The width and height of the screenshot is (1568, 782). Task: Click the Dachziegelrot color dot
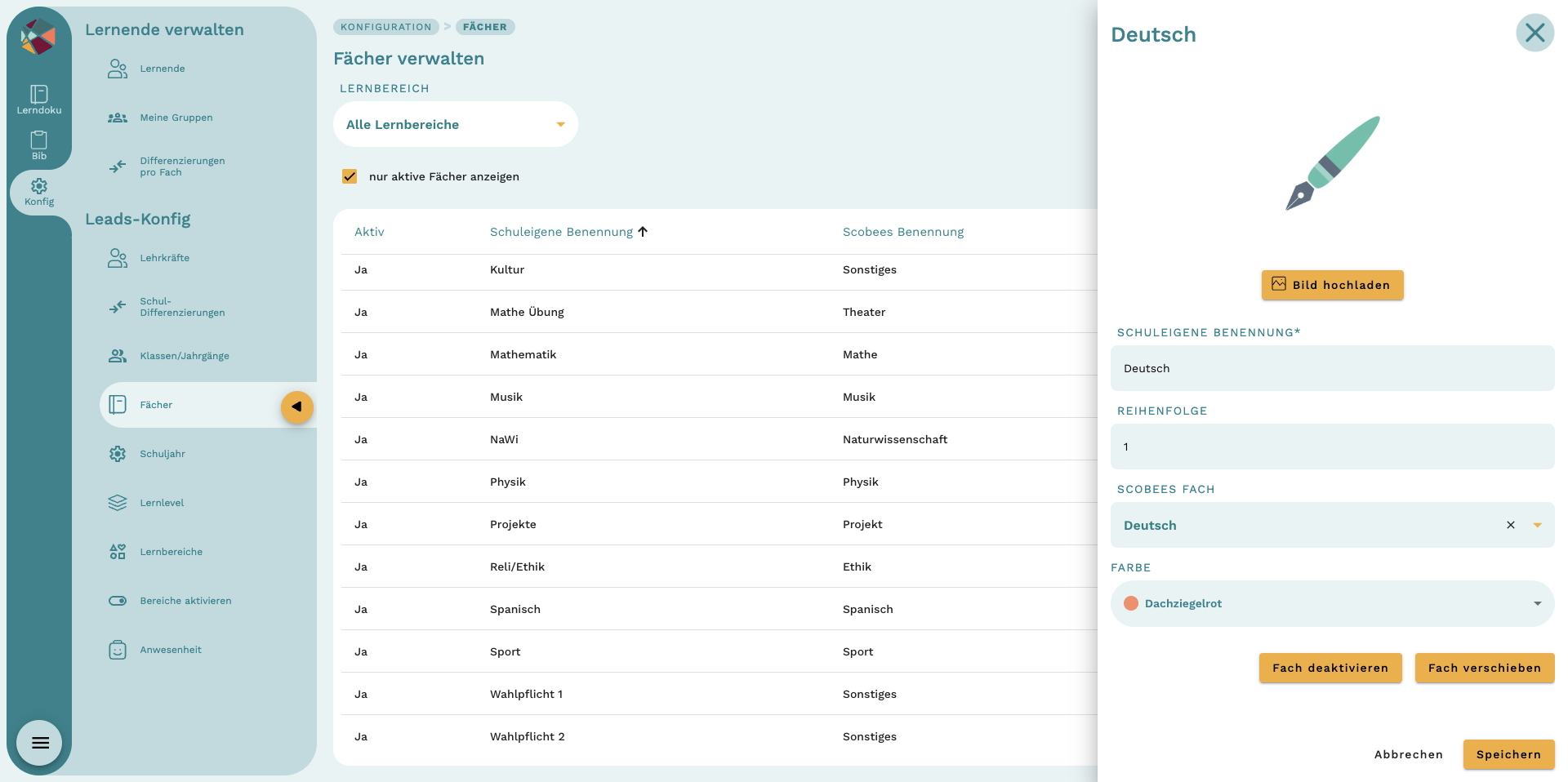click(1131, 604)
